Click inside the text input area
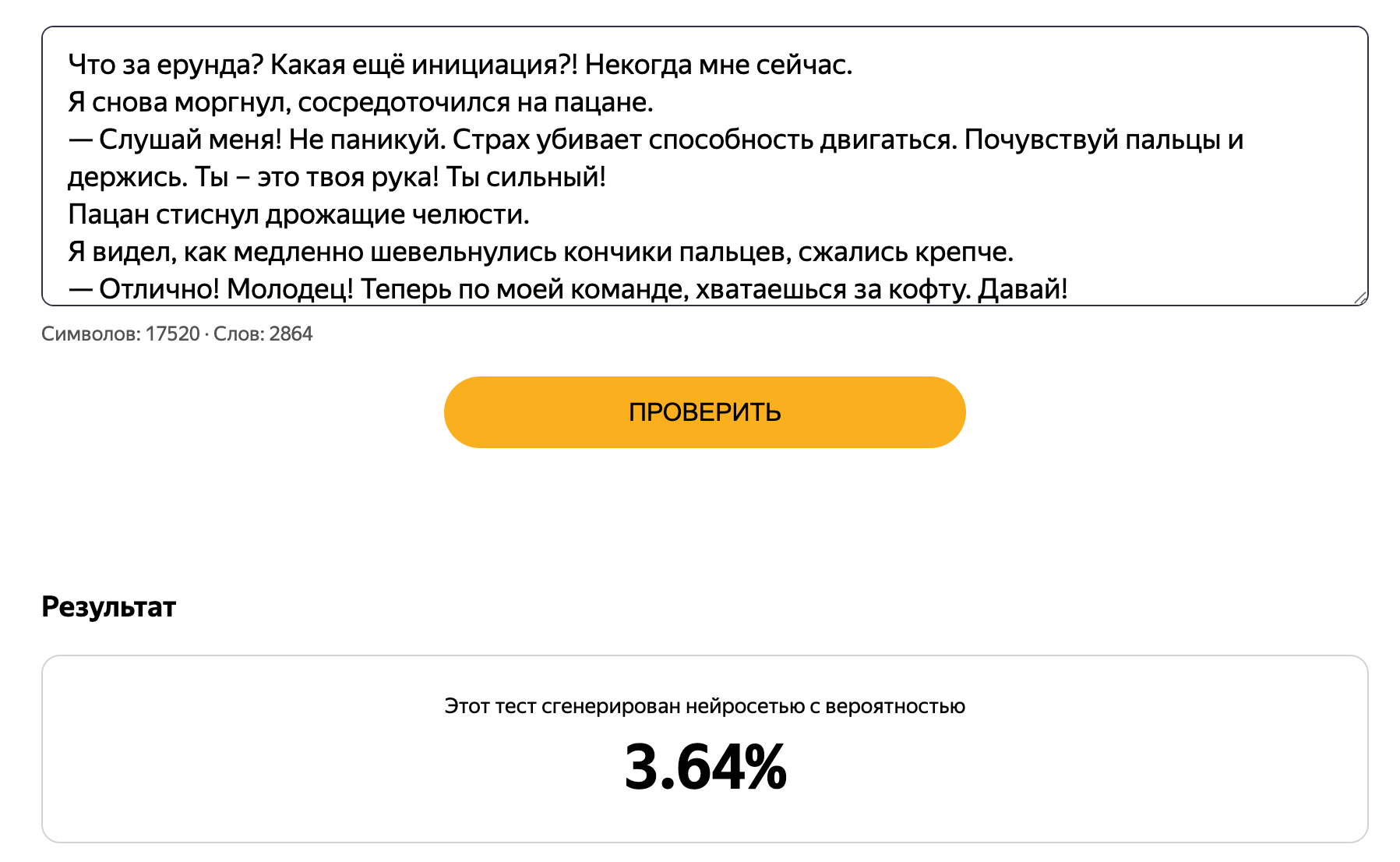The height and width of the screenshot is (862, 1400). 704,166
